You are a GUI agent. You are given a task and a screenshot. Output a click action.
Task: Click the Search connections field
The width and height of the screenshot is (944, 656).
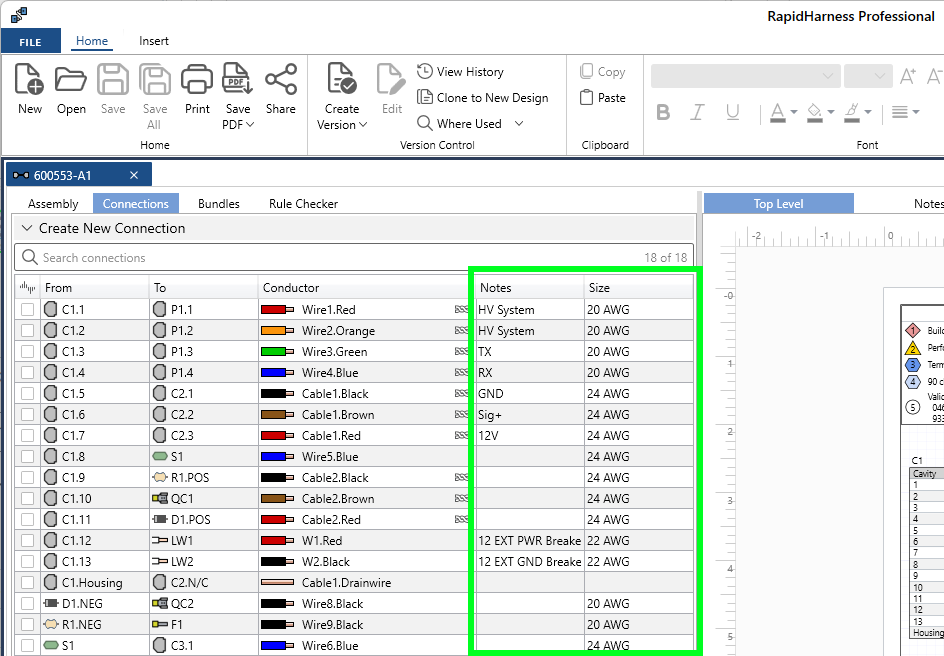(x=354, y=257)
